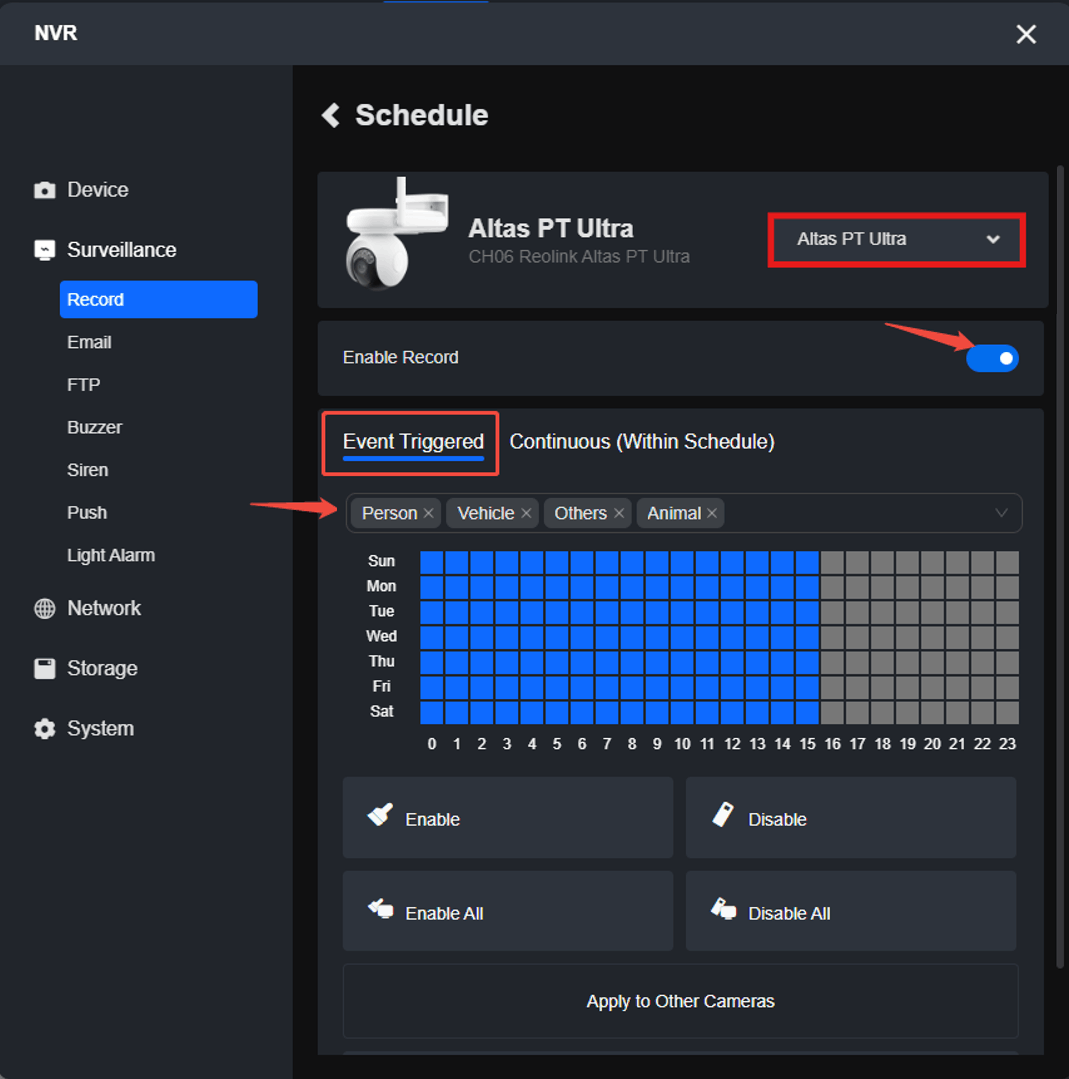This screenshot has width=1069, height=1079.
Task: Toggle Sunday hour 18 schedule cell
Action: pos(882,563)
